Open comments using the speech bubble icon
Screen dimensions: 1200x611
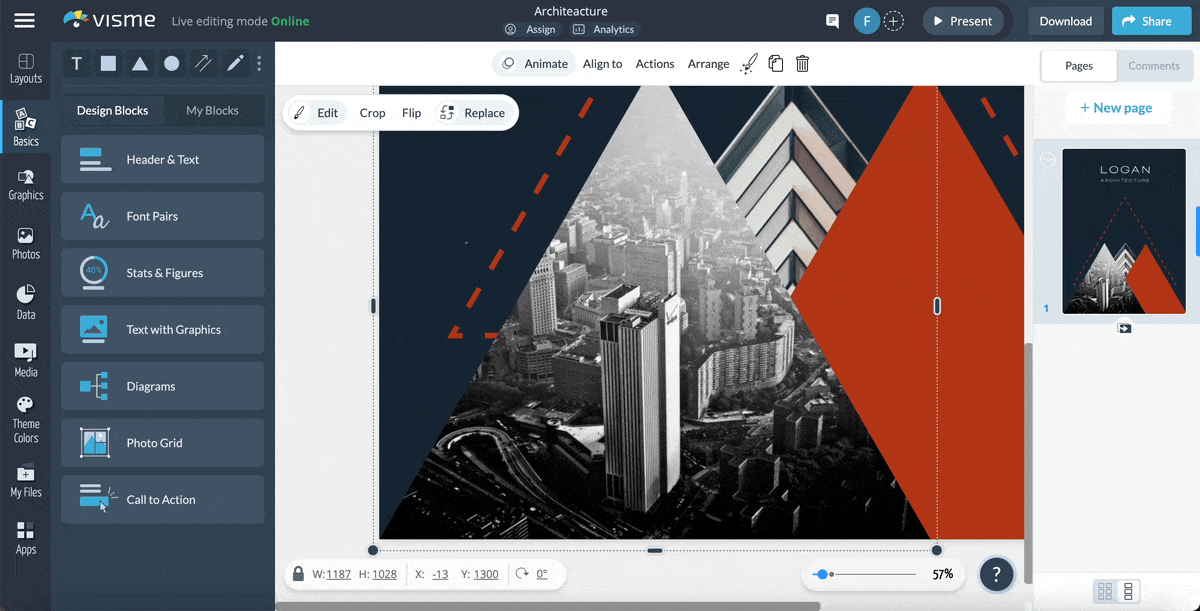pos(832,20)
